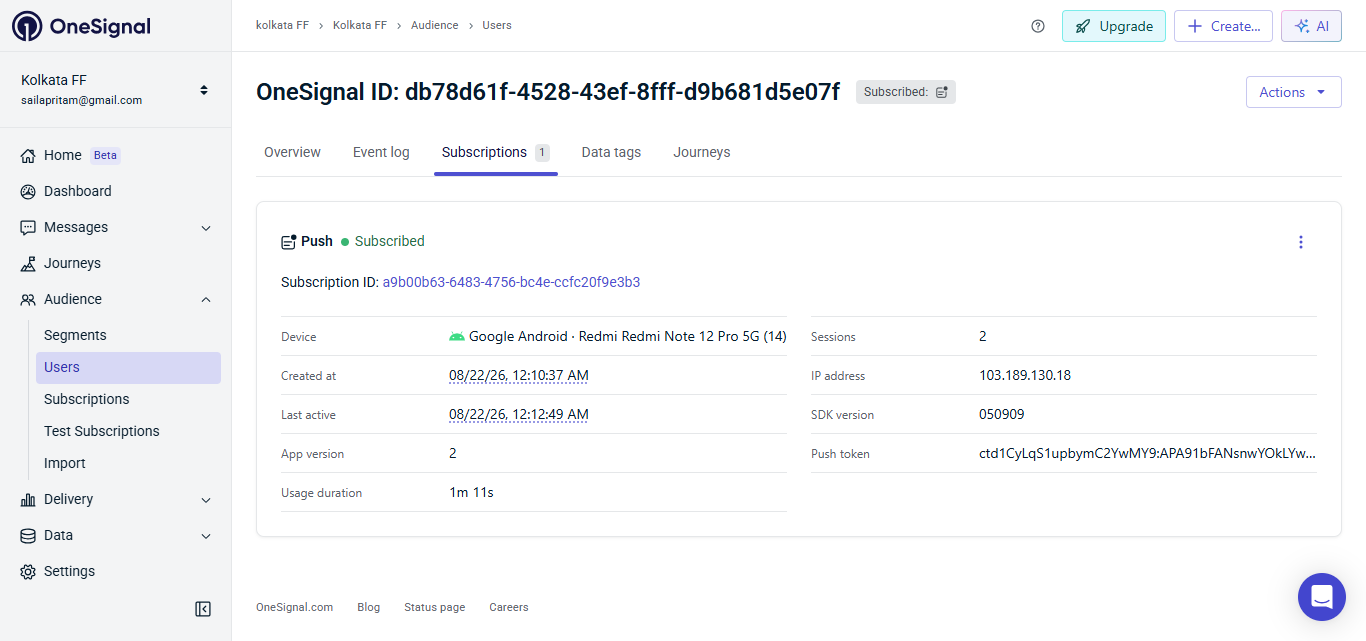The width and height of the screenshot is (1366, 641).
Task: Open Journeys in sidebar
Action: point(72,263)
